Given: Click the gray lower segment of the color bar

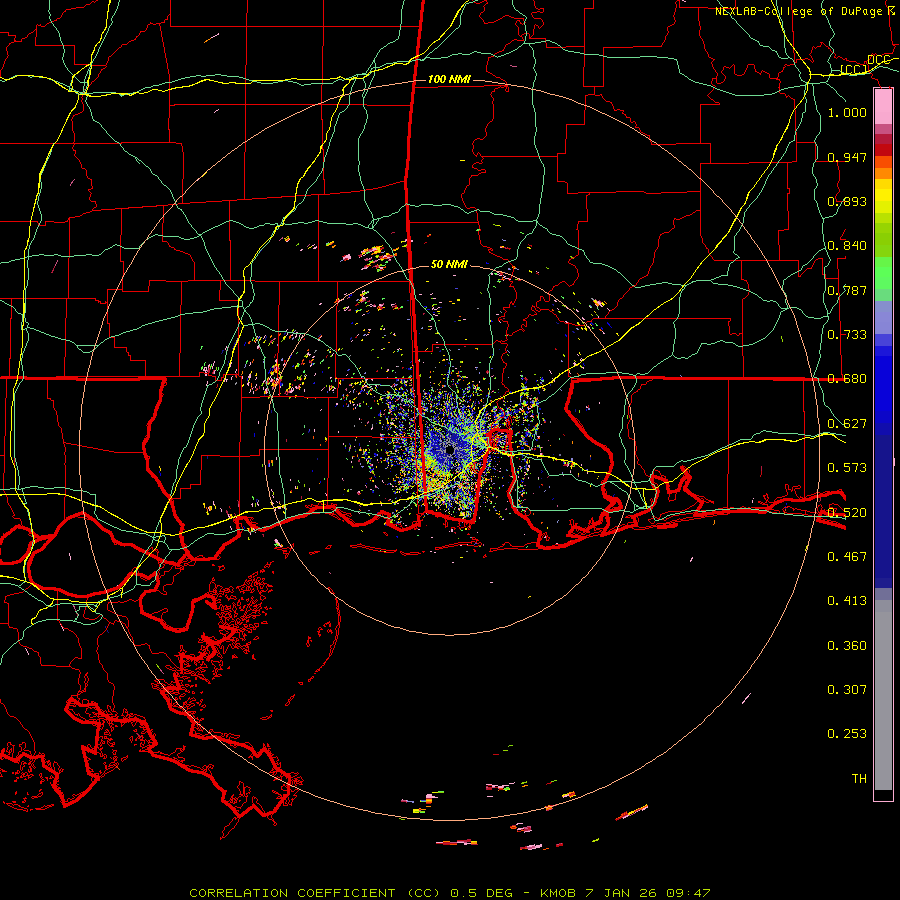Looking at the screenshot, I should point(883,695).
